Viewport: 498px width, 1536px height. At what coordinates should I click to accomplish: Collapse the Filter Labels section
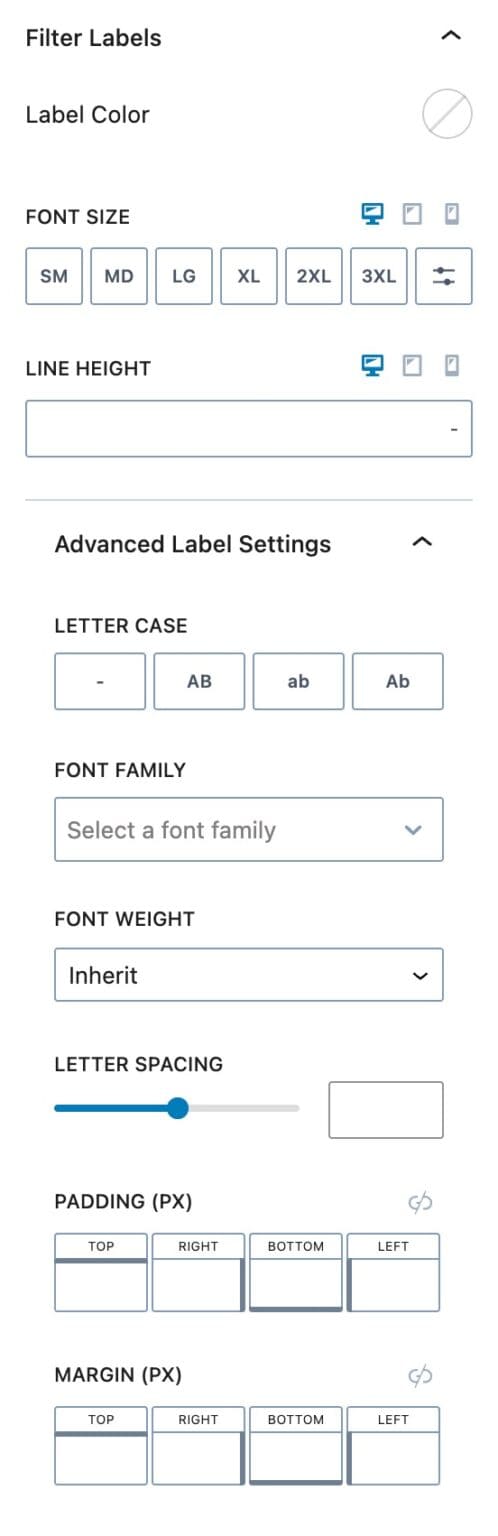pyautogui.click(x=451, y=37)
